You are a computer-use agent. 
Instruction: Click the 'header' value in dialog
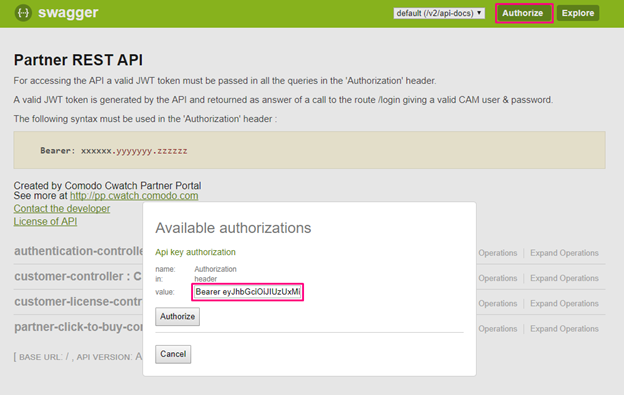pos(205,279)
